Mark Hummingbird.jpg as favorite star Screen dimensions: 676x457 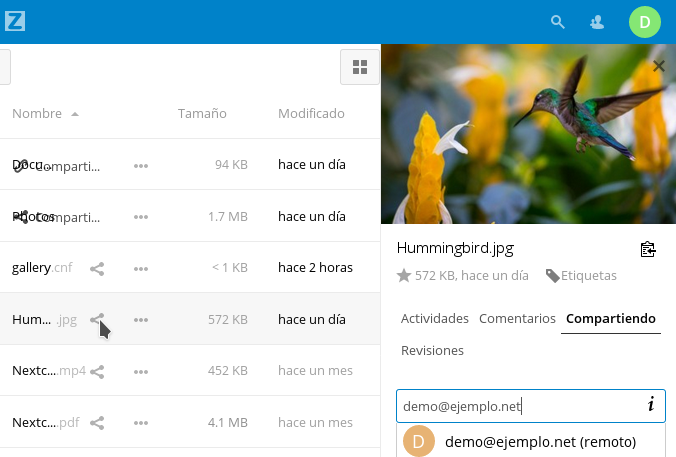(x=404, y=275)
